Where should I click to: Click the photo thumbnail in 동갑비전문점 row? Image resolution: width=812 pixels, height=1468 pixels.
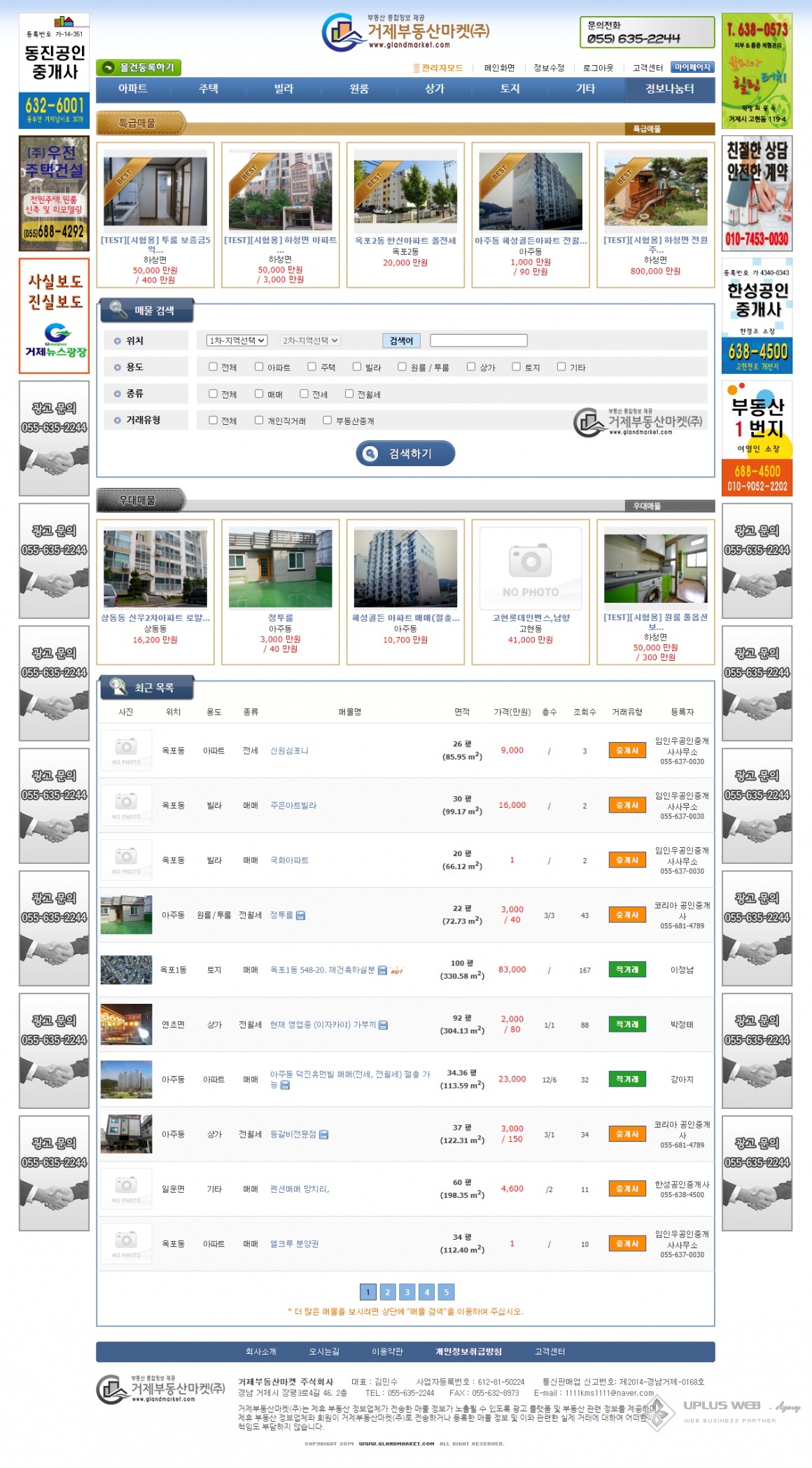point(126,1134)
